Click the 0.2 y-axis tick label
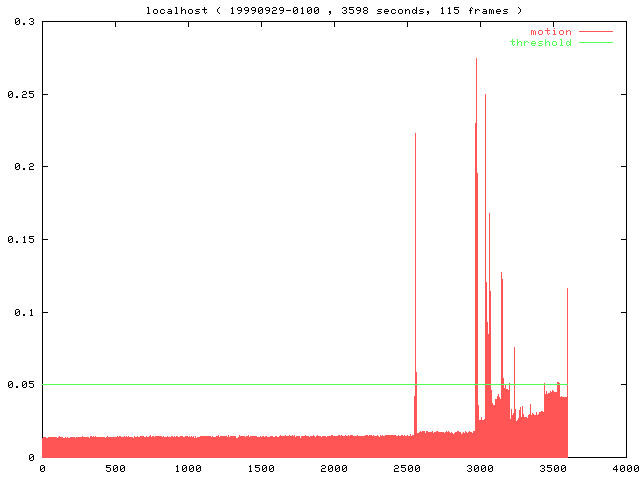 pyautogui.click(x=23, y=167)
